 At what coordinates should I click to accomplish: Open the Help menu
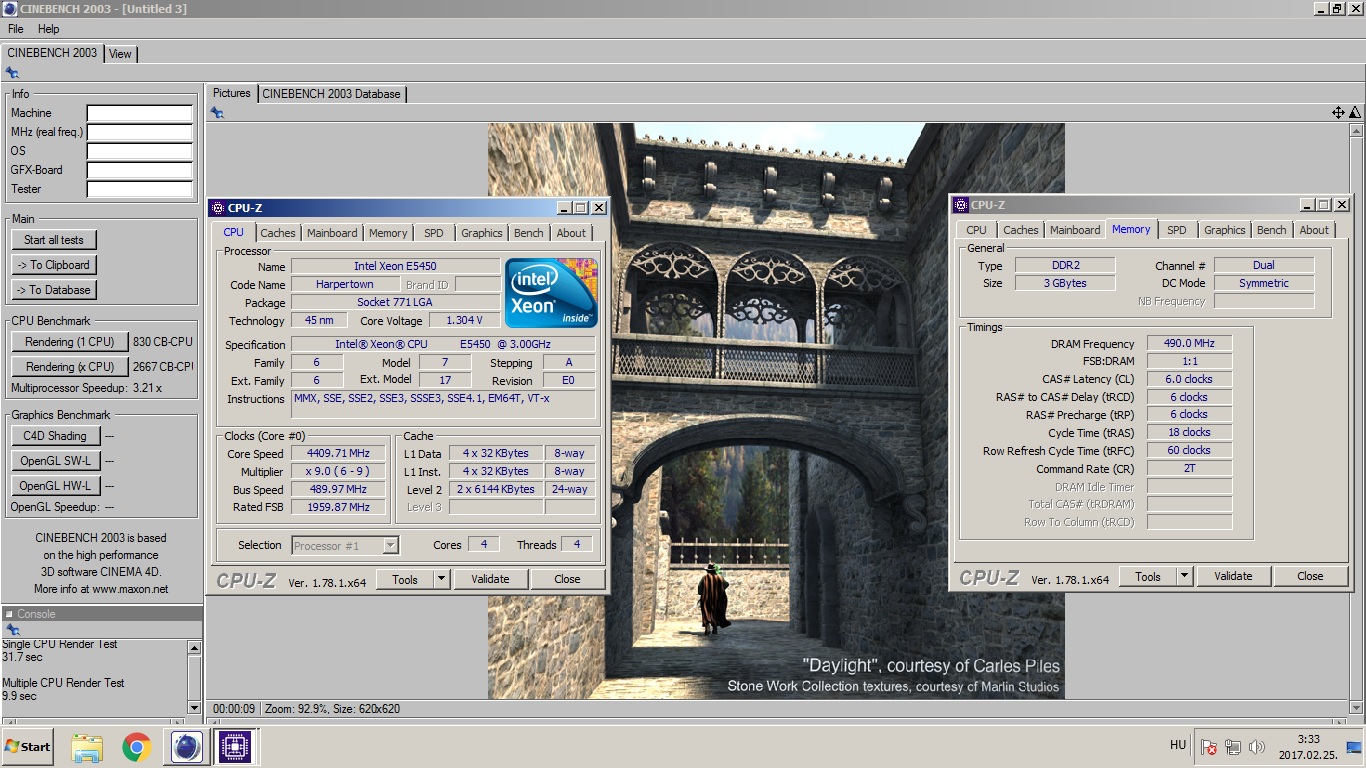tap(49, 29)
